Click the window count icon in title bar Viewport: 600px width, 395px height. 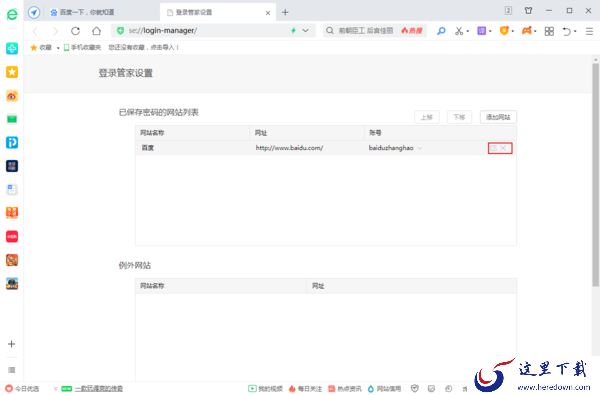click(x=508, y=11)
